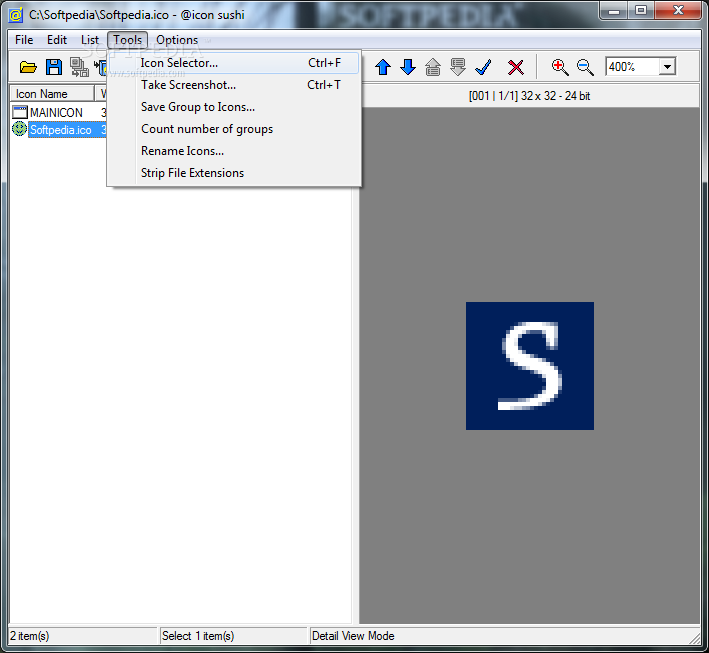Click the red X delete icon

click(x=515, y=67)
